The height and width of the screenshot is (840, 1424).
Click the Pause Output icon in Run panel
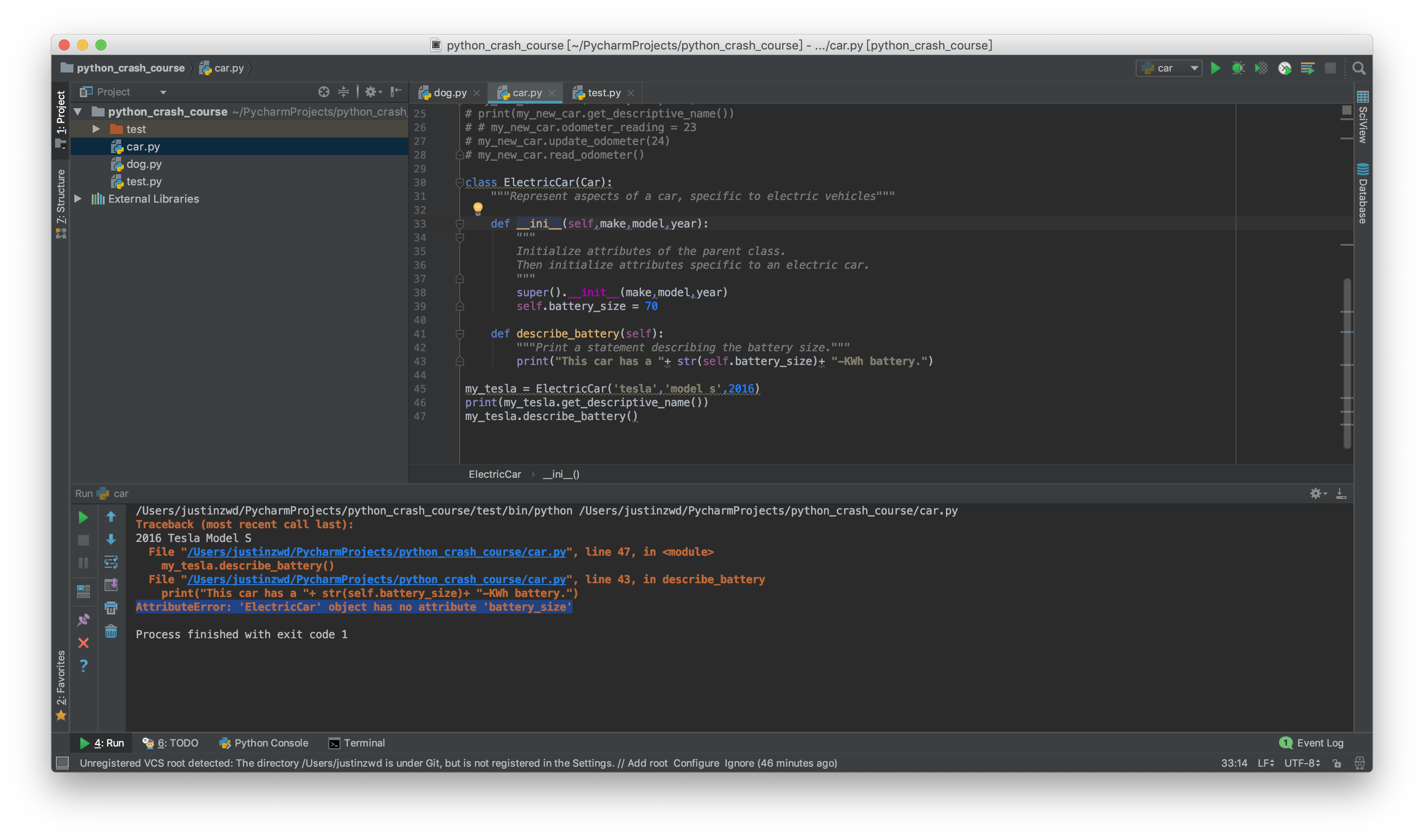pyautogui.click(x=83, y=563)
